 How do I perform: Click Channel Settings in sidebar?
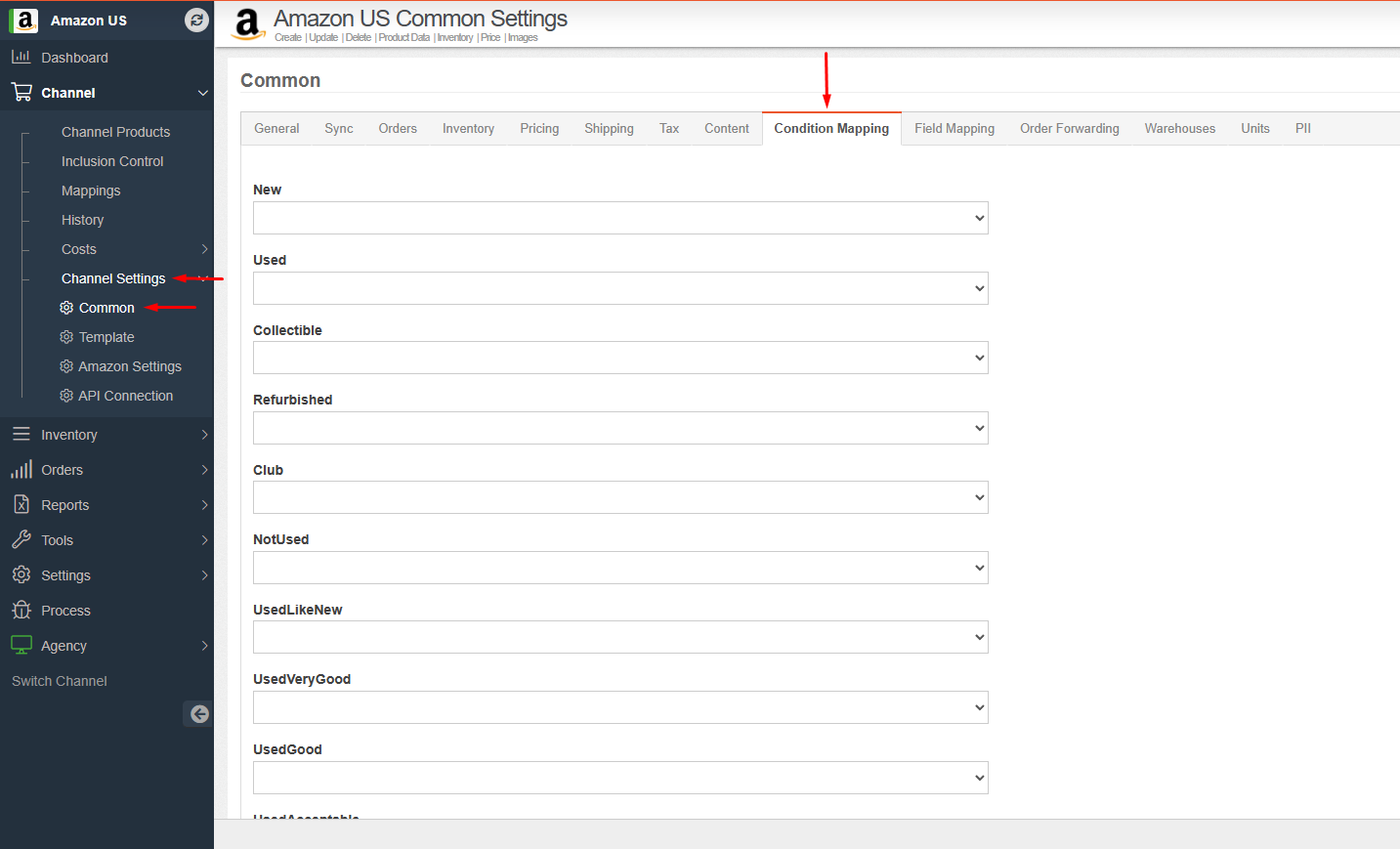(x=113, y=278)
